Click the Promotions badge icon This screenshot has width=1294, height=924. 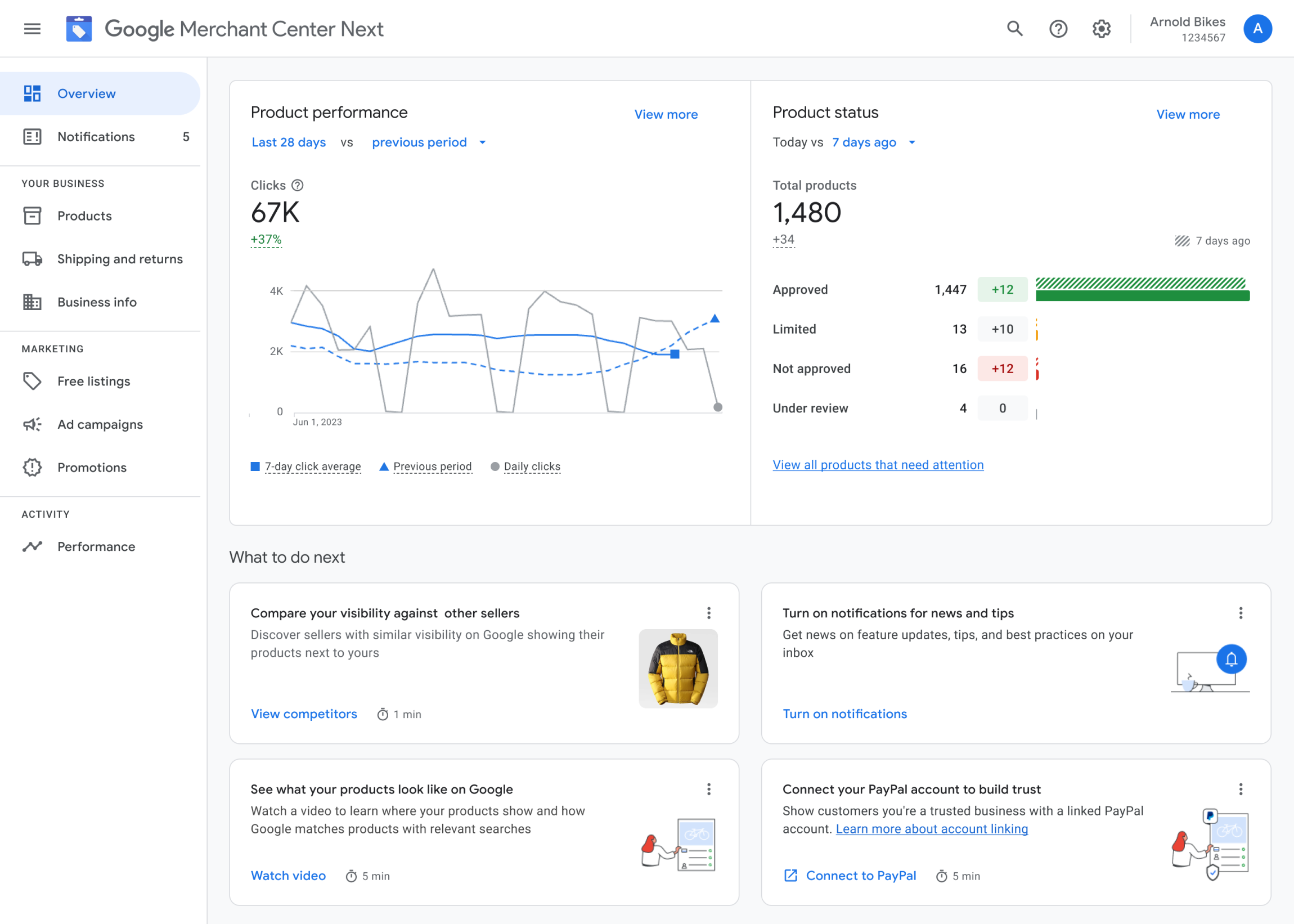(33, 467)
